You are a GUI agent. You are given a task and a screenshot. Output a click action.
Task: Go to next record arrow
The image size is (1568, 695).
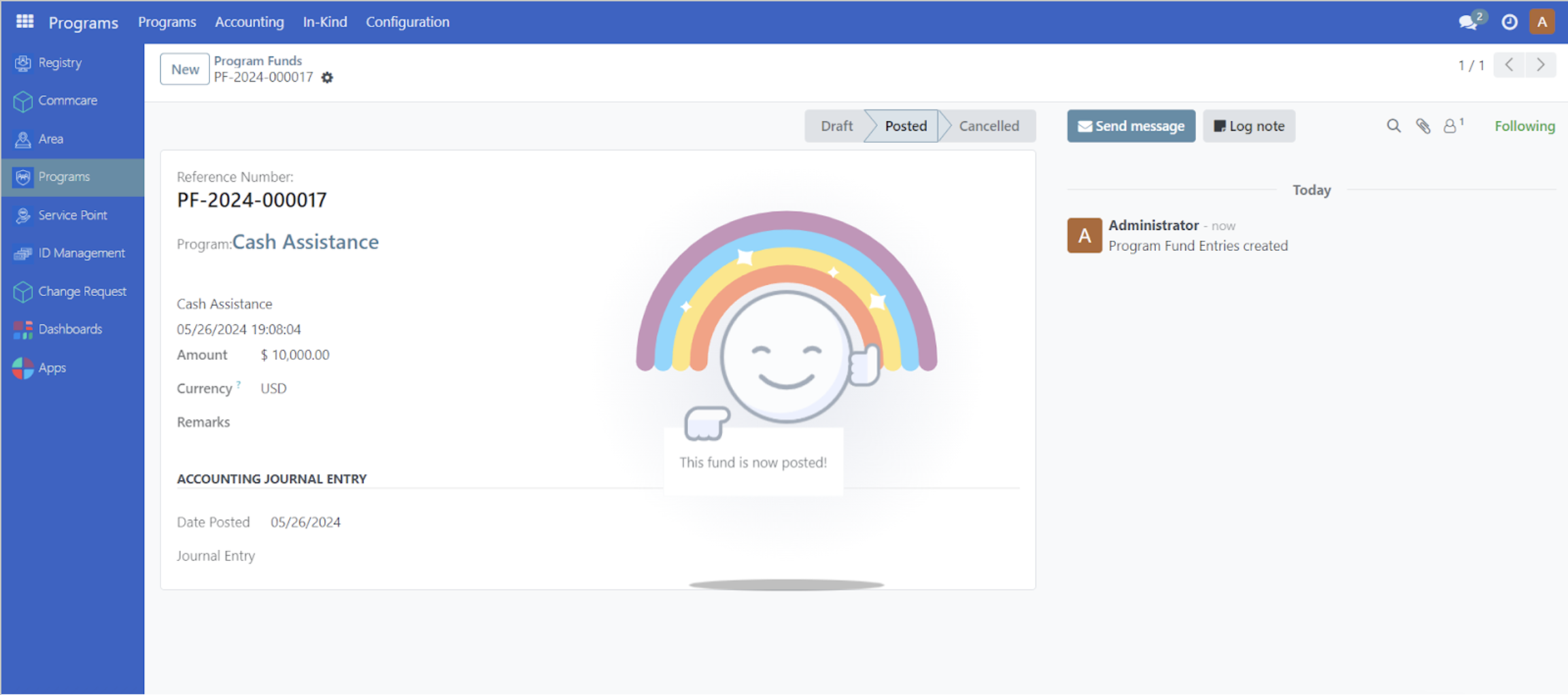tap(1540, 65)
